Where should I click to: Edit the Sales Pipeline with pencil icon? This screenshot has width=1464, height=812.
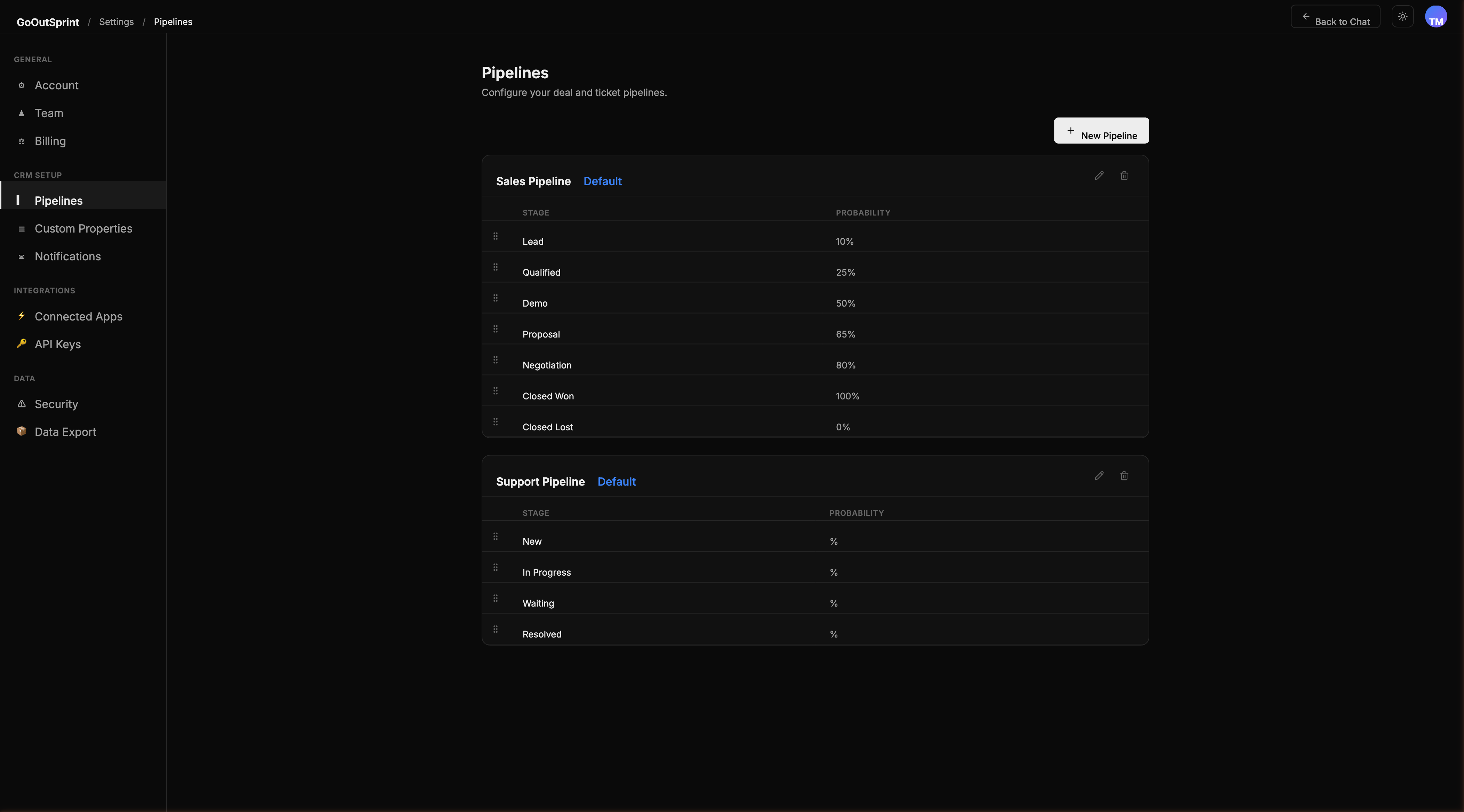pos(1099,176)
